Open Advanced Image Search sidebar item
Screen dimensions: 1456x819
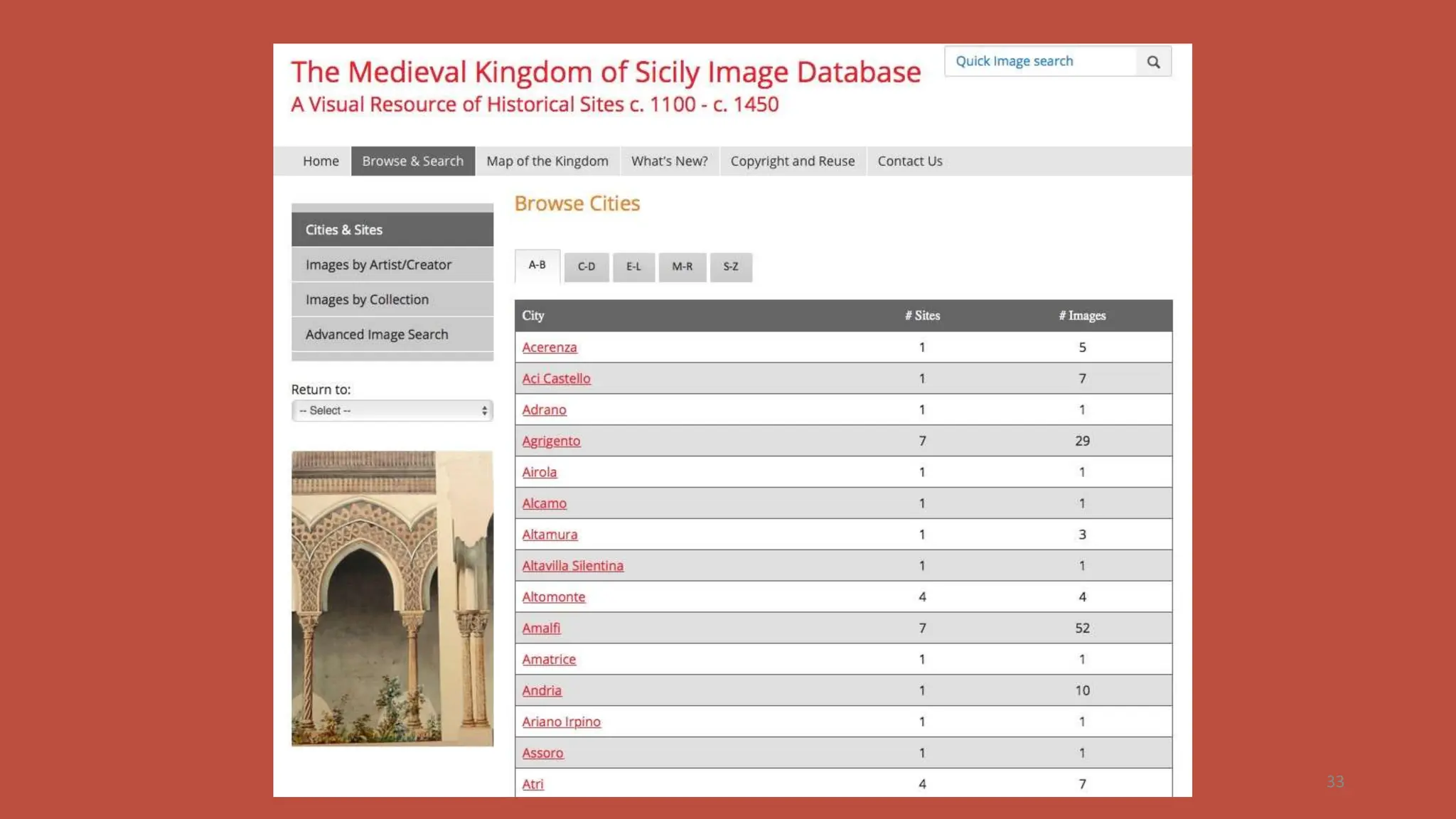pos(377,335)
